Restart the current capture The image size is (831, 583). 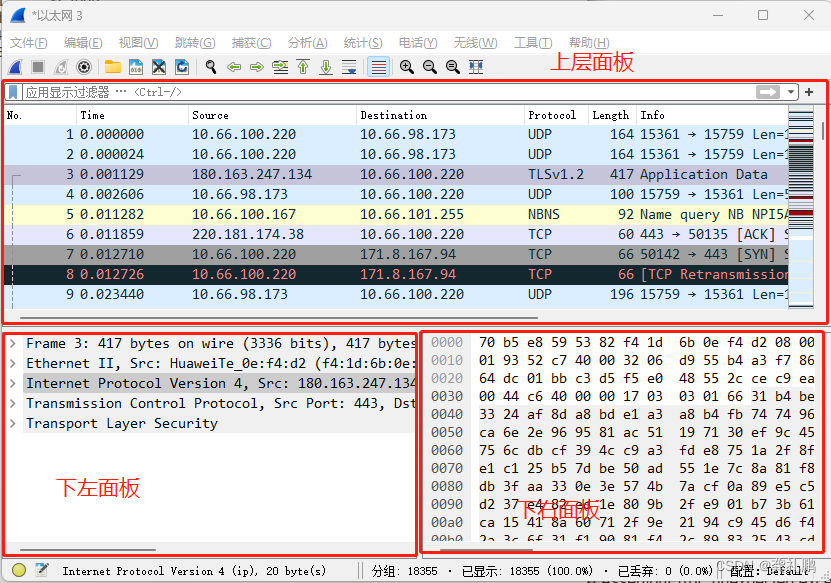(61, 67)
